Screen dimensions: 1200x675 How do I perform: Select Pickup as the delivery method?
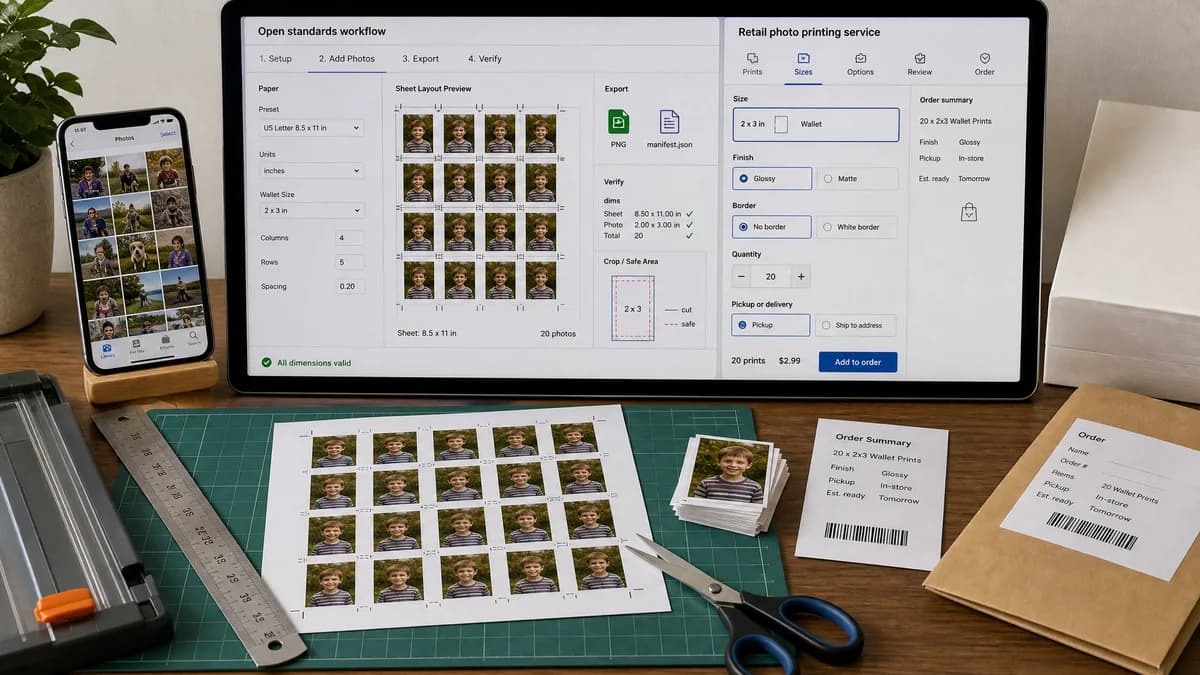point(771,325)
